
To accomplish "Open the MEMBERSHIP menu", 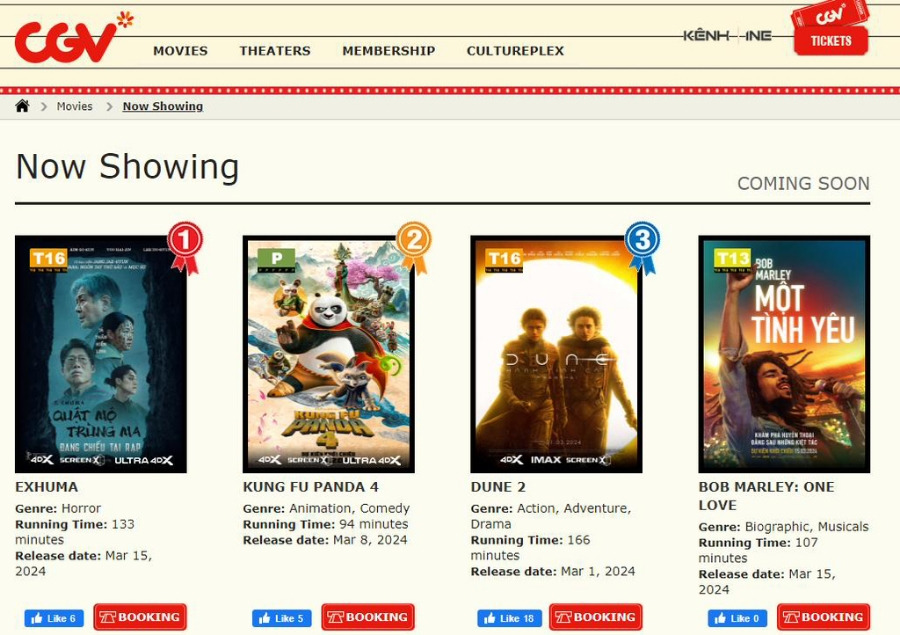I will [389, 51].
